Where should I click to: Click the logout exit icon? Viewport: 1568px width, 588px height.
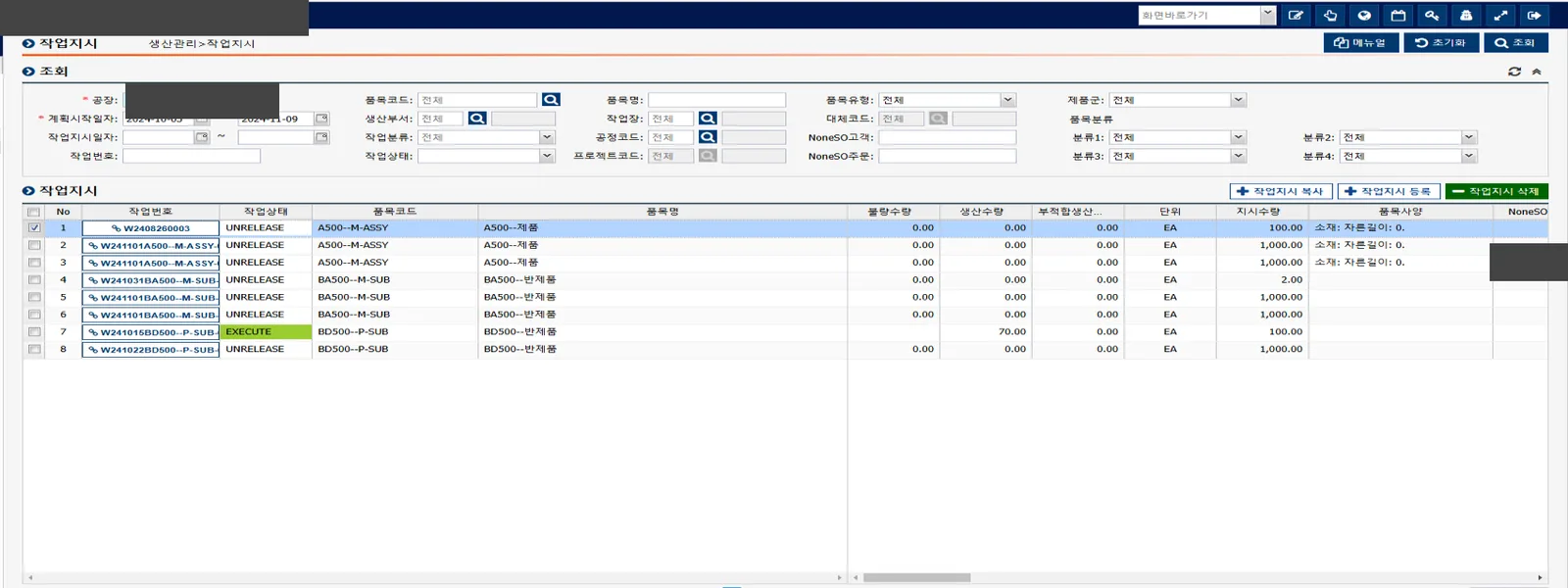pos(1534,15)
